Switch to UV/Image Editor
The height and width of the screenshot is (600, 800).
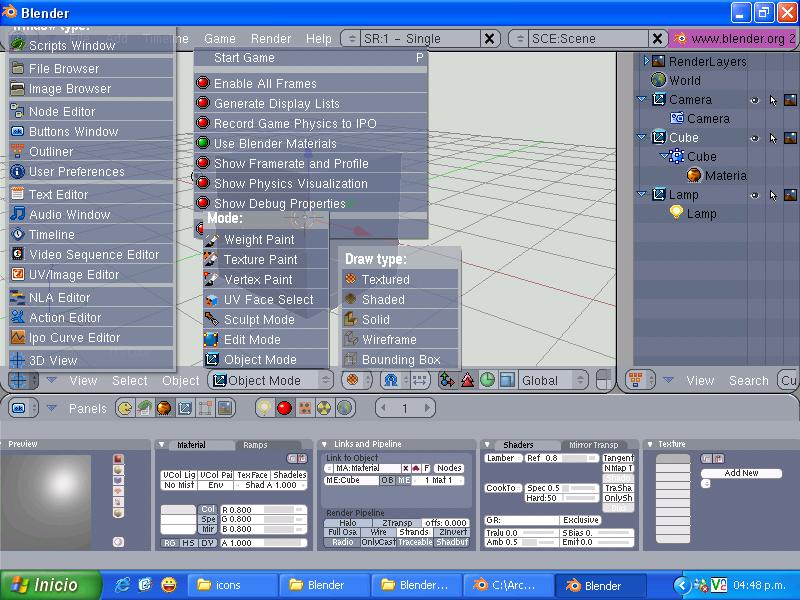pyautogui.click(x=91, y=274)
